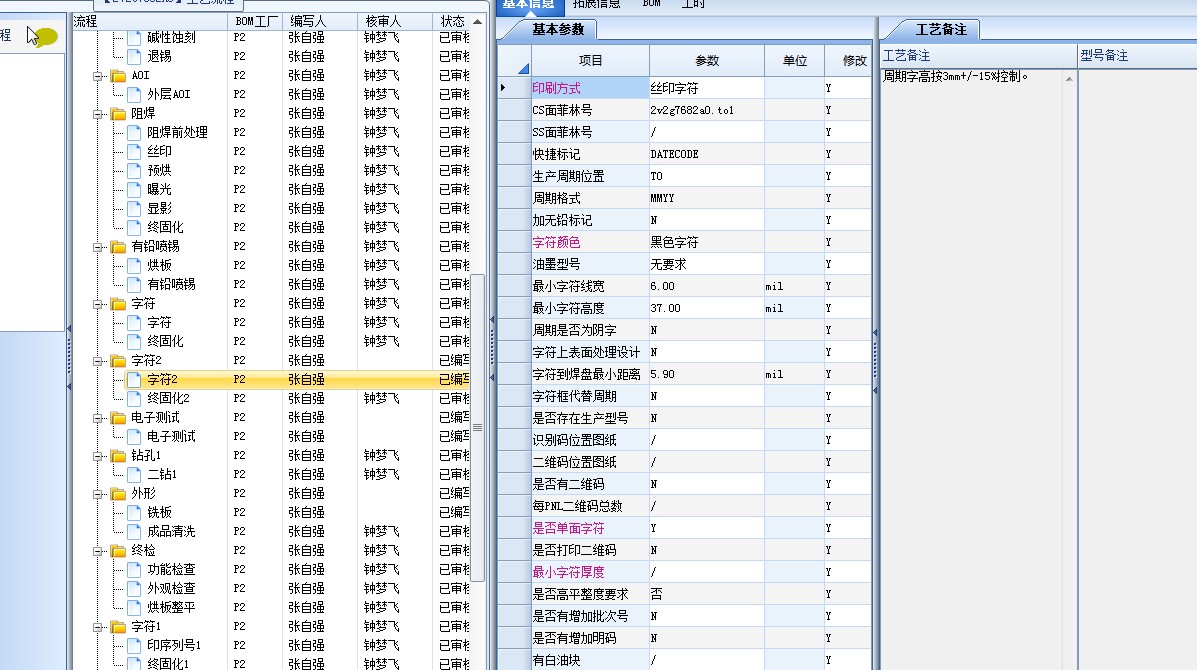Click the document icon beside 曝光
Viewport: 1197px width, 670px height.
pos(134,189)
